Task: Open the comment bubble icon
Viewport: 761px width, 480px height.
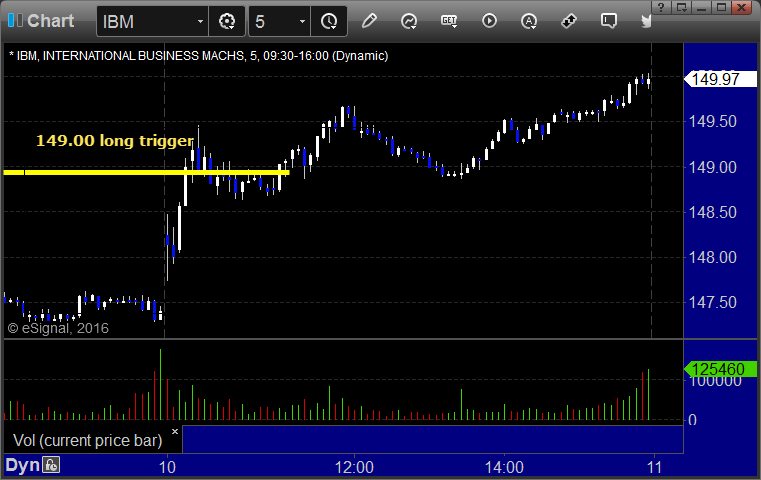Action: (609, 21)
